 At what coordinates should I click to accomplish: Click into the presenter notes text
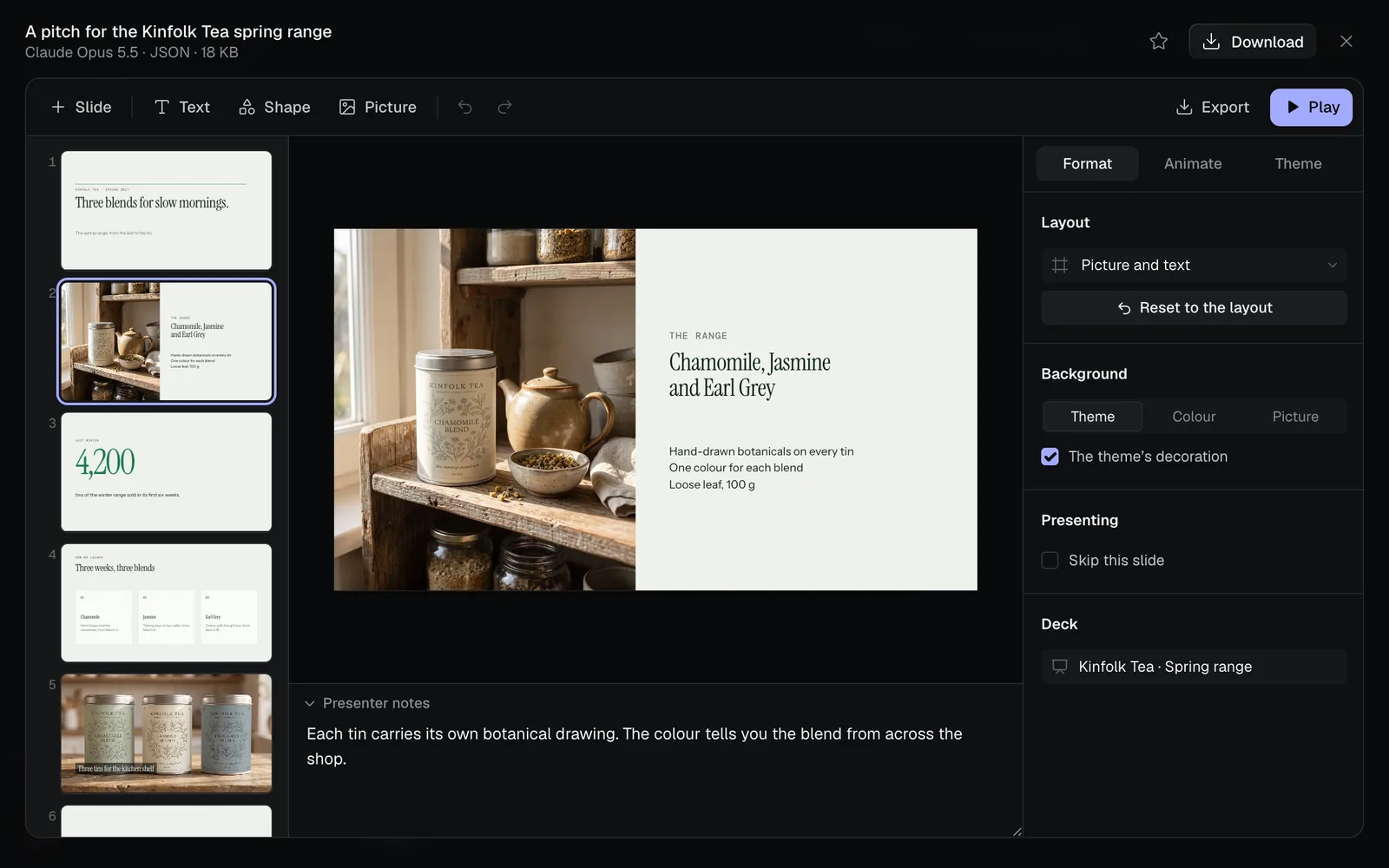(634, 746)
